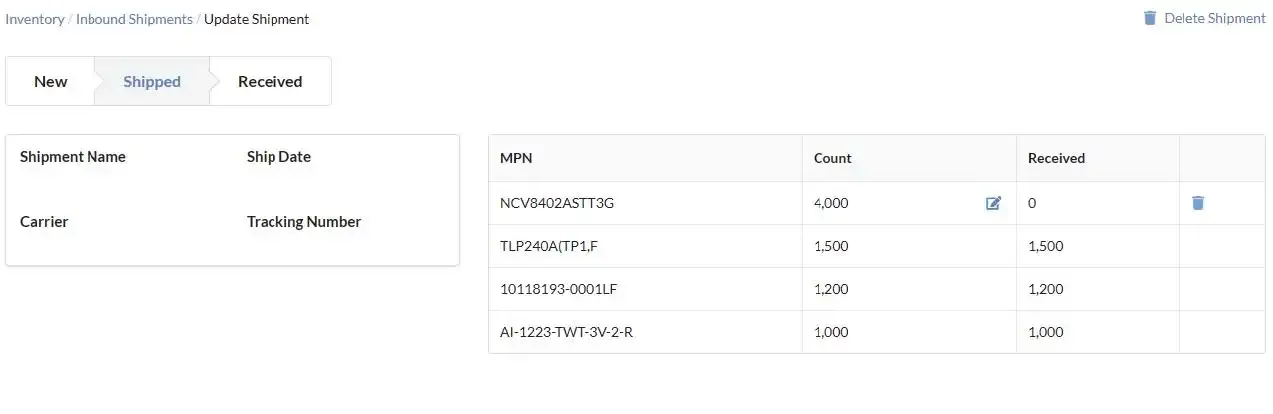This screenshot has height=414, width=1273.
Task: Click the Ship Date field label
Action: point(279,157)
